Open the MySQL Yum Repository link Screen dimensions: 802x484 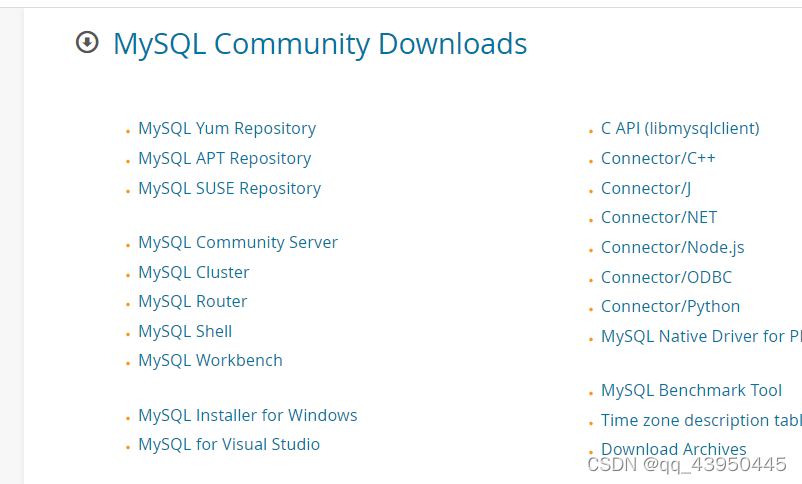pyautogui.click(x=227, y=128)
